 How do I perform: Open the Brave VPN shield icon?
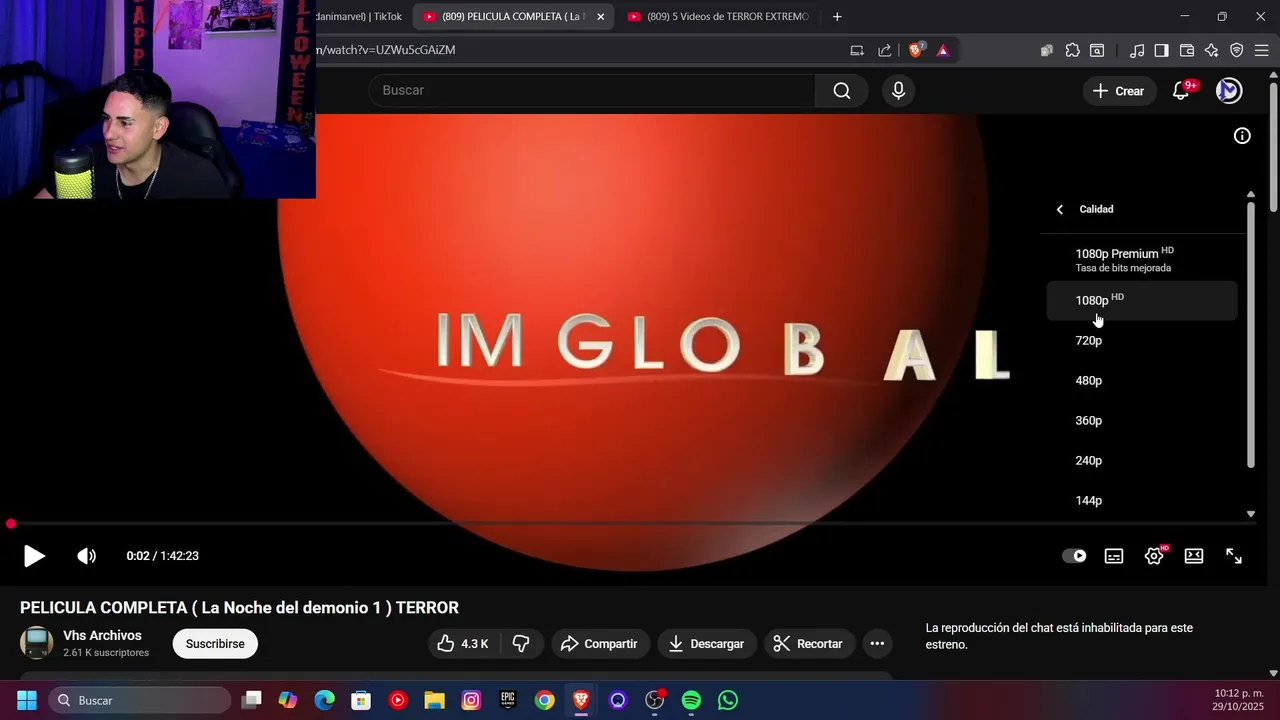[x=1236, y=50]
